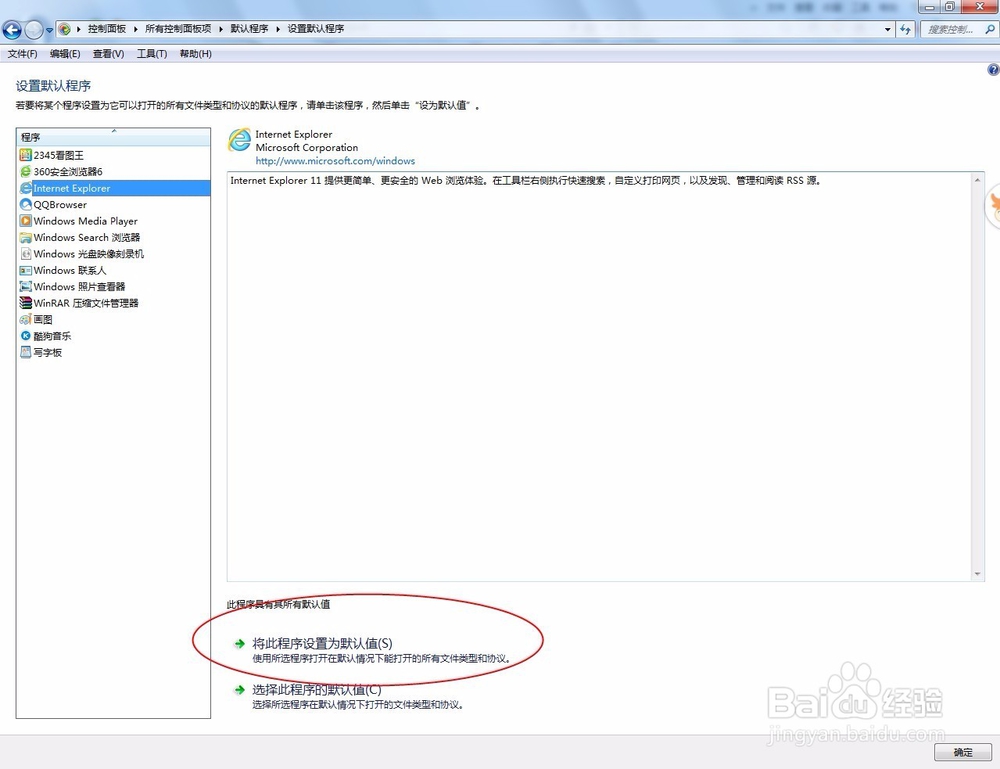Image resolution: width=1000 pixels, height=769 pixels.
Task: Select Windows Search 浏览器 row
Action: [x=114, y=238]
